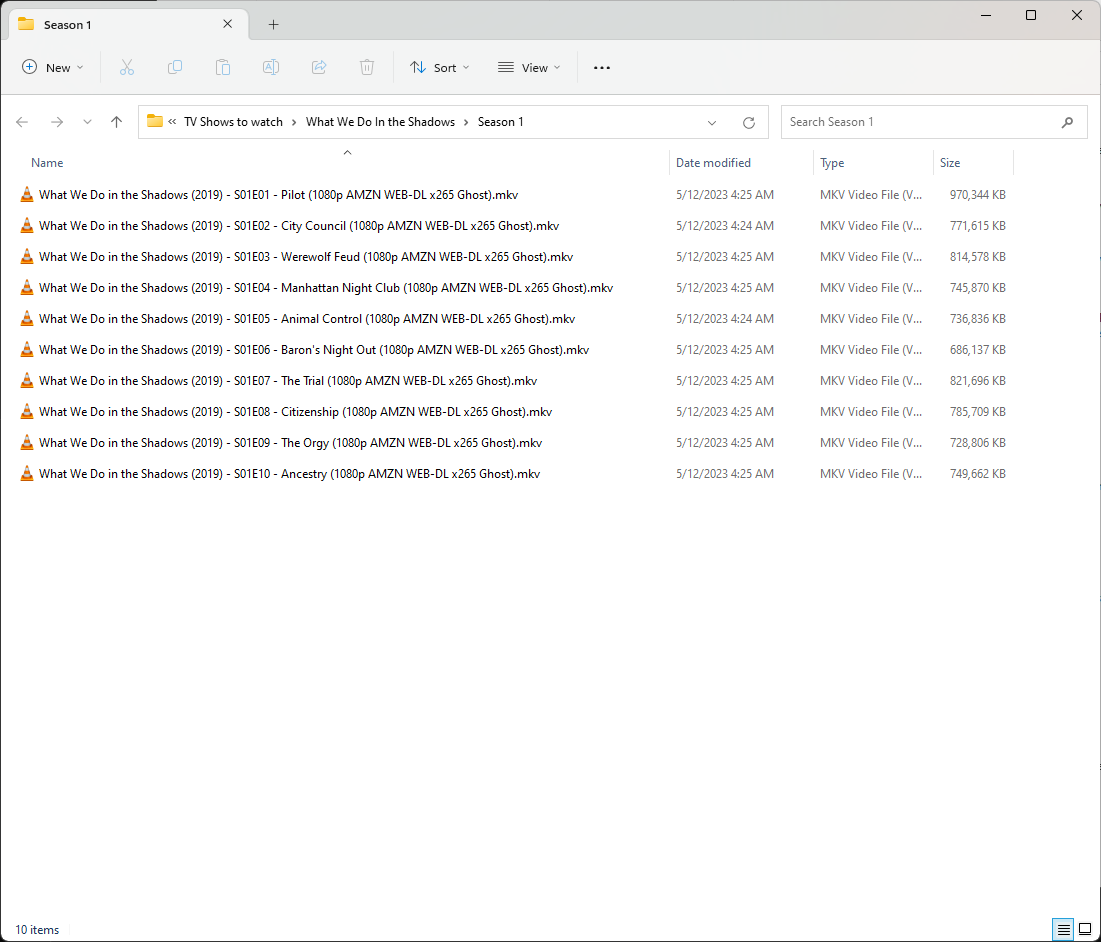Go forward with the right arrow
The height and width of the screenshot is (942, 1101).
[x=57, y=122]
